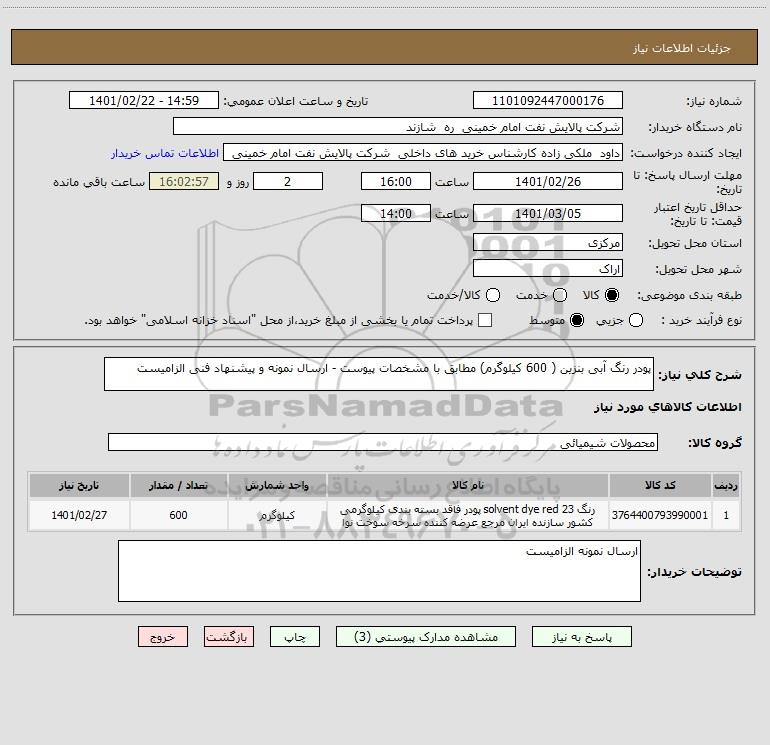
Task: Open the اطلاعات تماس خریدار link
Action: click(165, 153)
